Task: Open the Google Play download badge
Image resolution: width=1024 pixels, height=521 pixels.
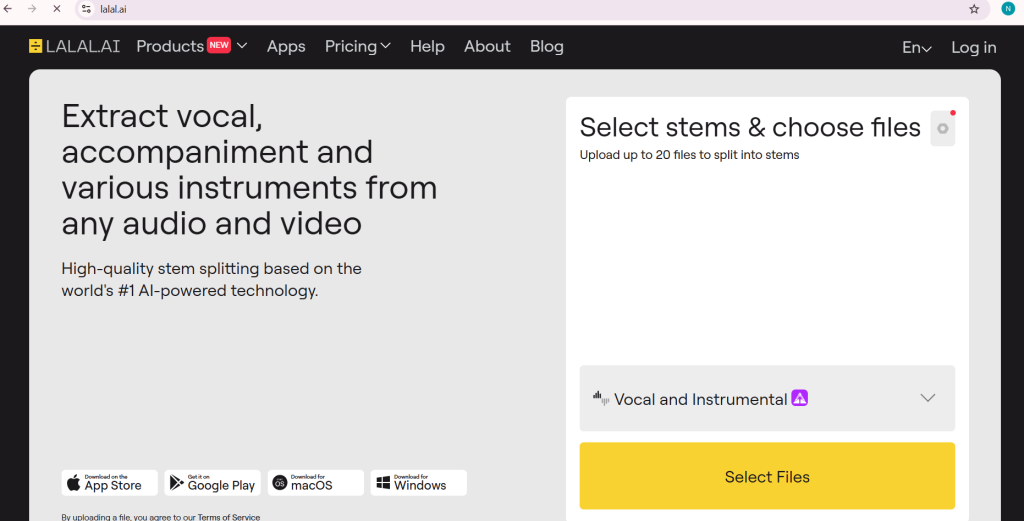Action: point(212,483)
